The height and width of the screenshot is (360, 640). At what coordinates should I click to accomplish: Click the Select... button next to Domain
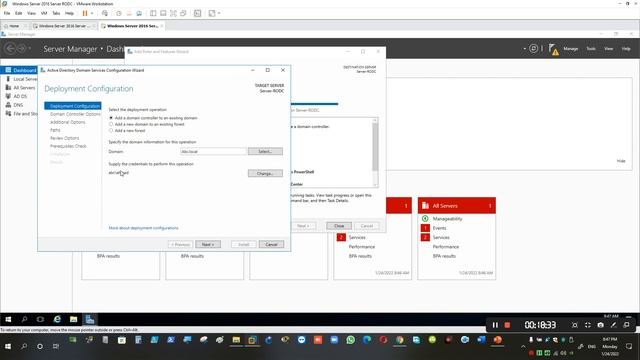[265, 151]
